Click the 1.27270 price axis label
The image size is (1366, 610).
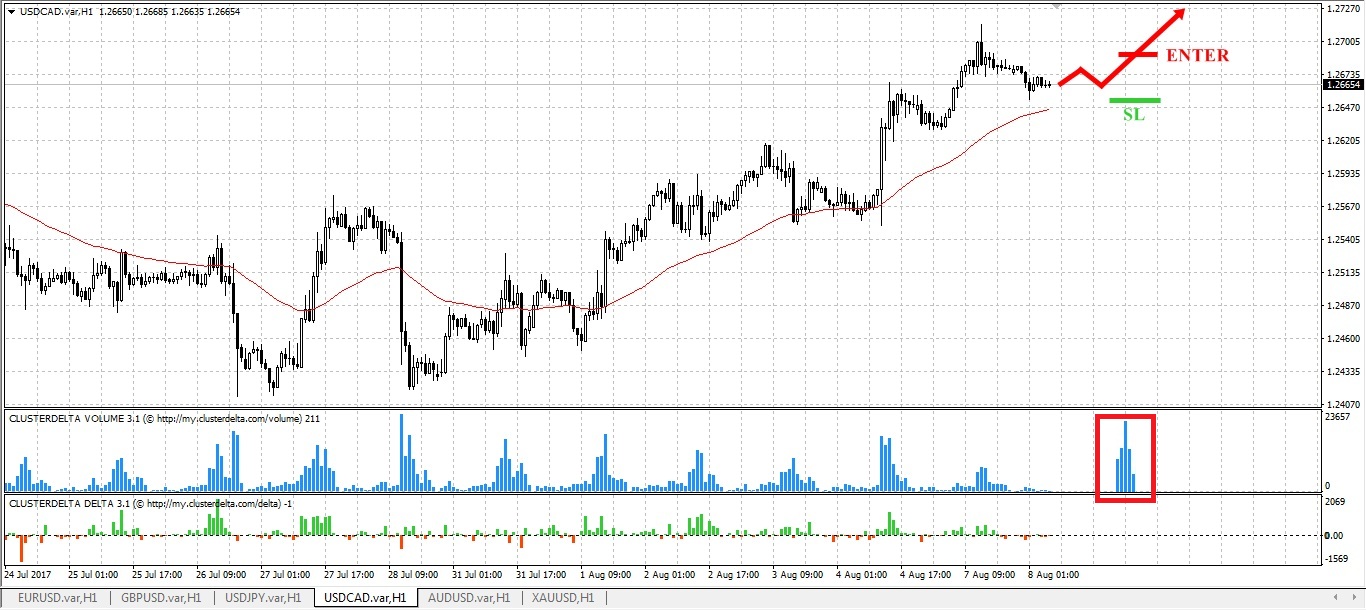tap(1342, 9)
